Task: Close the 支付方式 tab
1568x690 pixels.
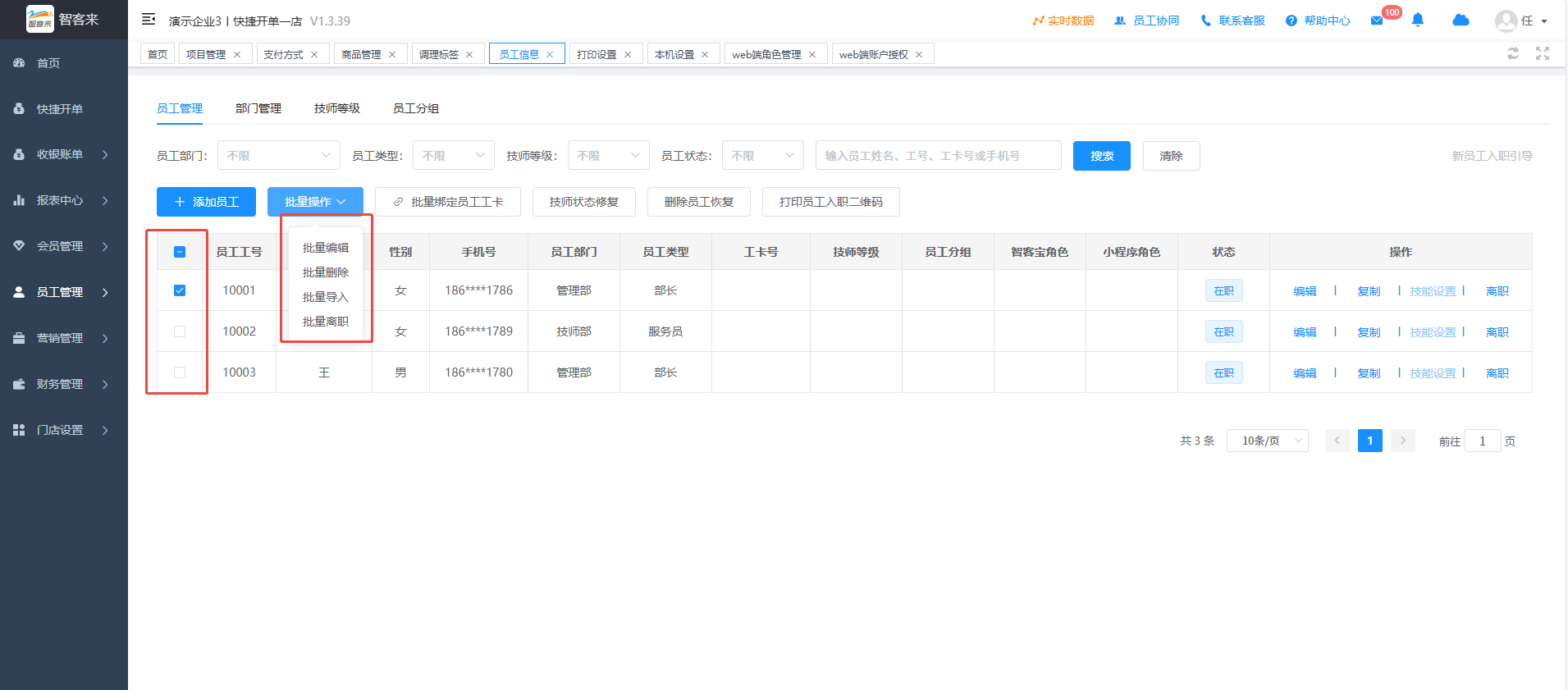Action: point(314,54)
